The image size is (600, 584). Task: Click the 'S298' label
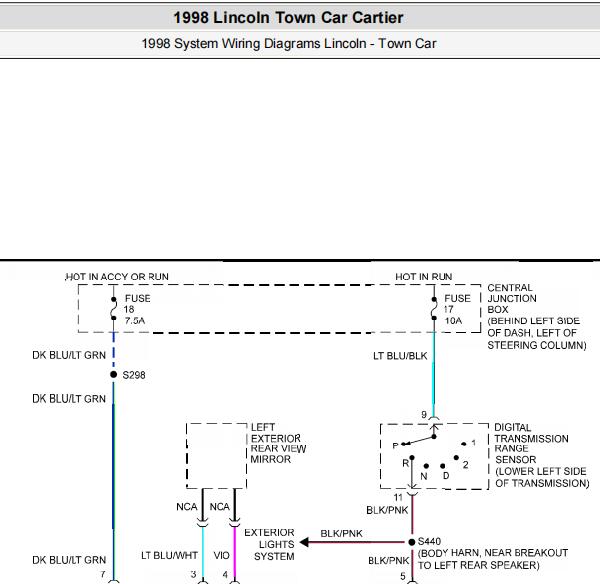click(134, 375)
